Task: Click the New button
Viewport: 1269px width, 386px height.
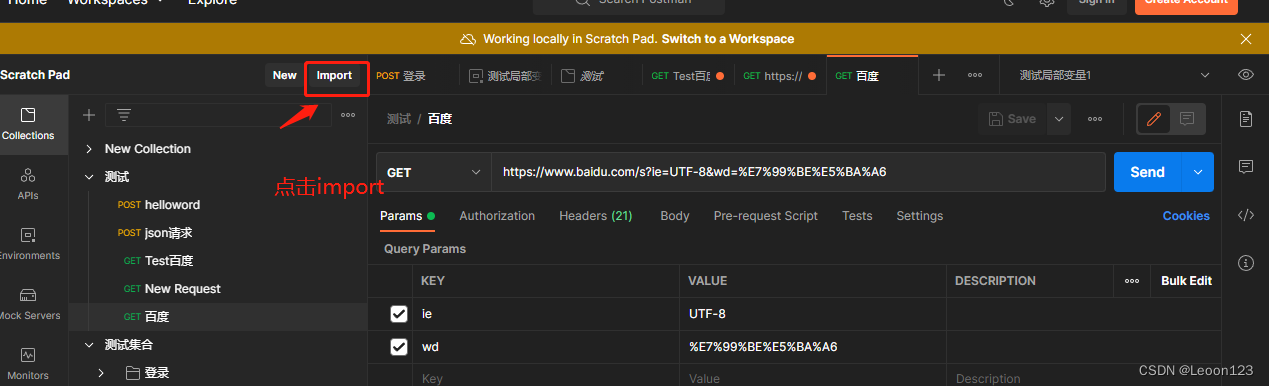Action: [285, 75]
